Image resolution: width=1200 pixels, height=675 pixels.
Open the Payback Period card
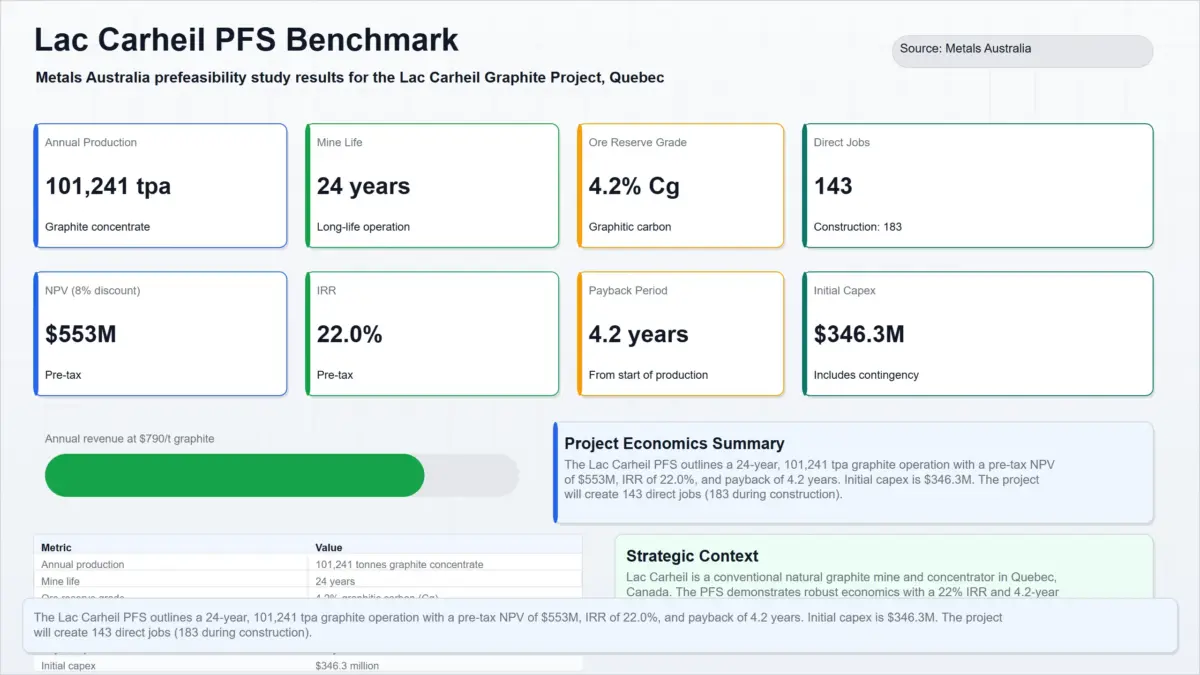point(681,334)
